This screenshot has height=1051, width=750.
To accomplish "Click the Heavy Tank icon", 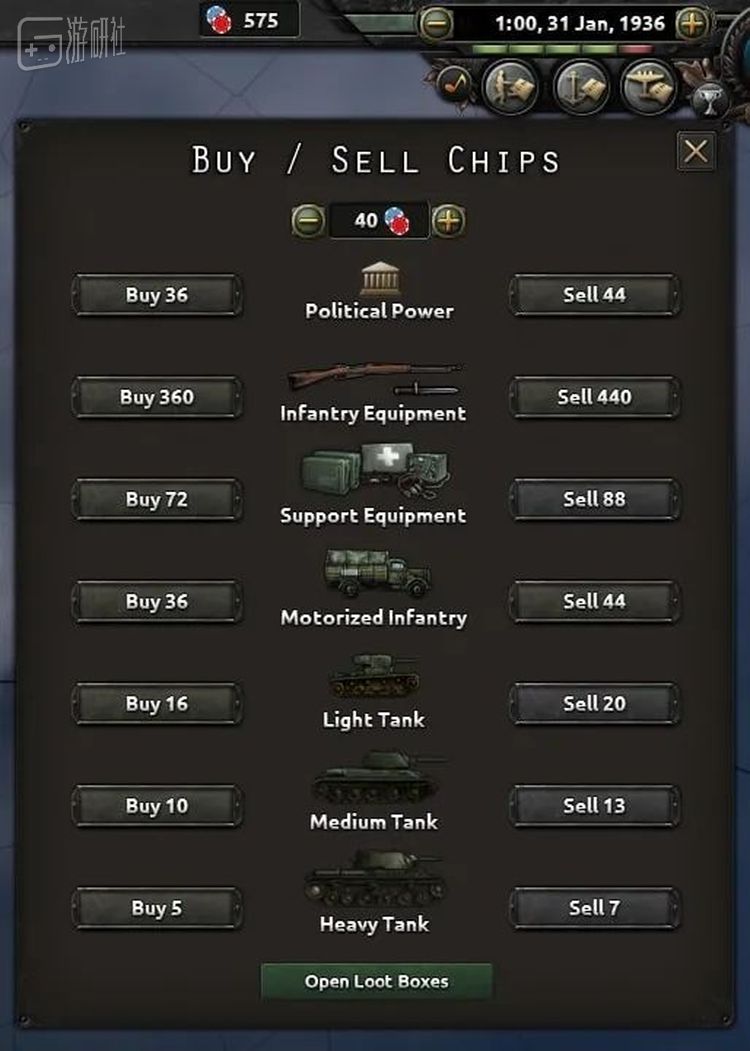I will coord(374,881).
